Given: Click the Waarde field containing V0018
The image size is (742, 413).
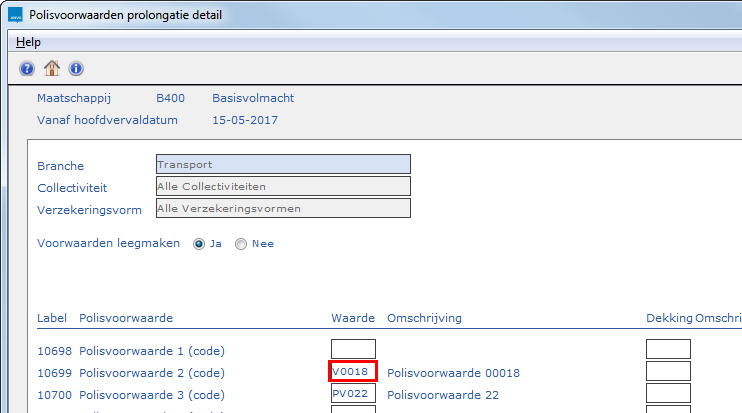Looking at the screenshot, I should pyautogui.click(x=353, y=372).
